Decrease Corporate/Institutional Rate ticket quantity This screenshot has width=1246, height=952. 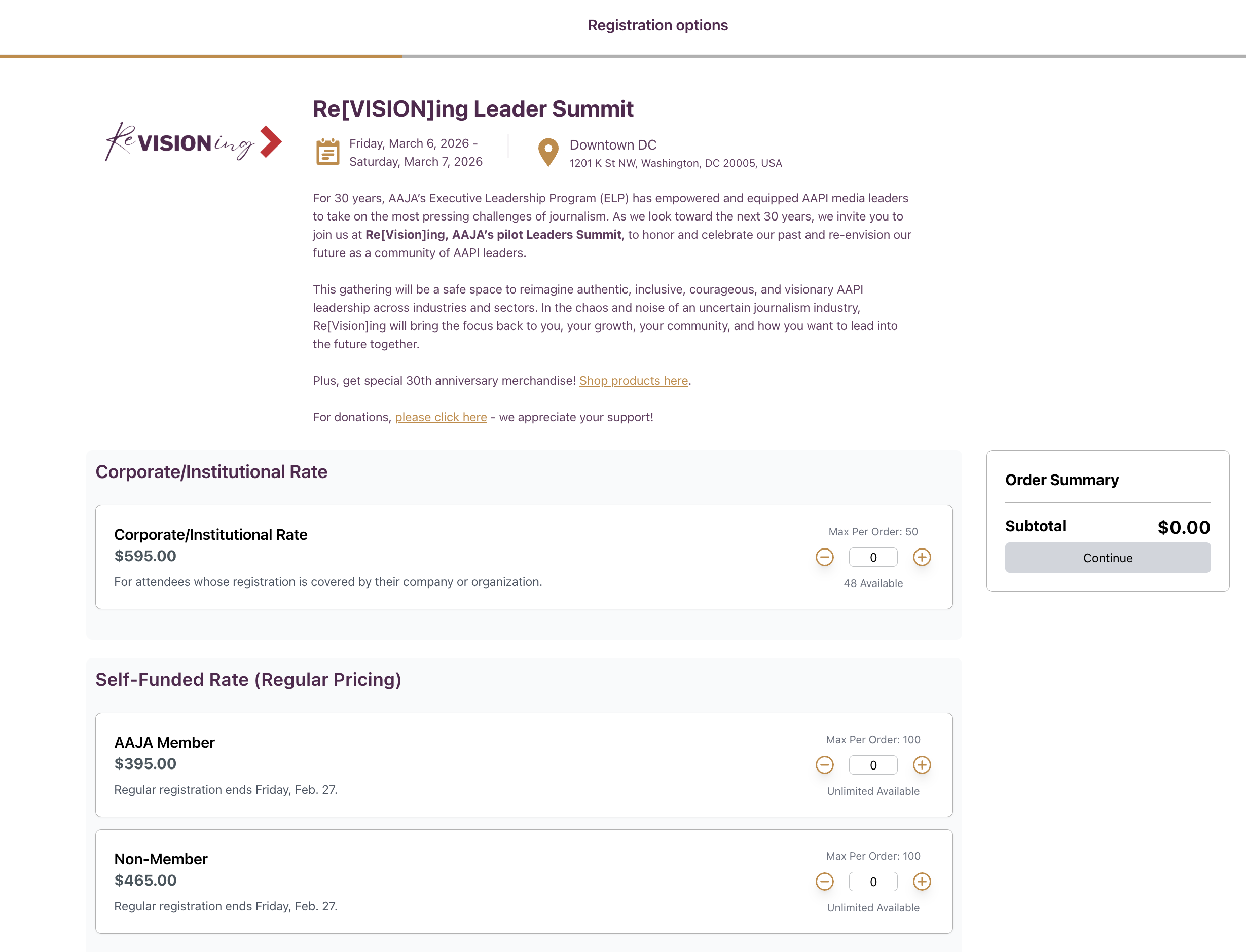[x=824, y=557]
